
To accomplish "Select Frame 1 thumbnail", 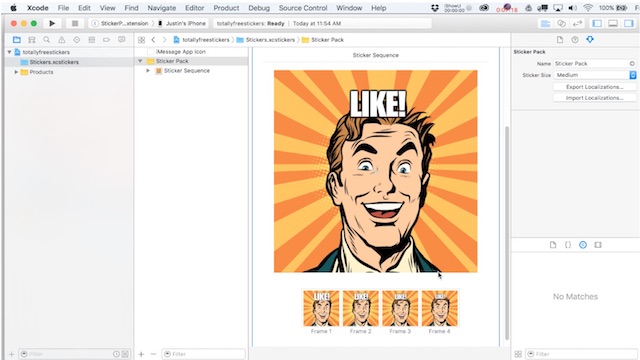I will tap(321, 309).
